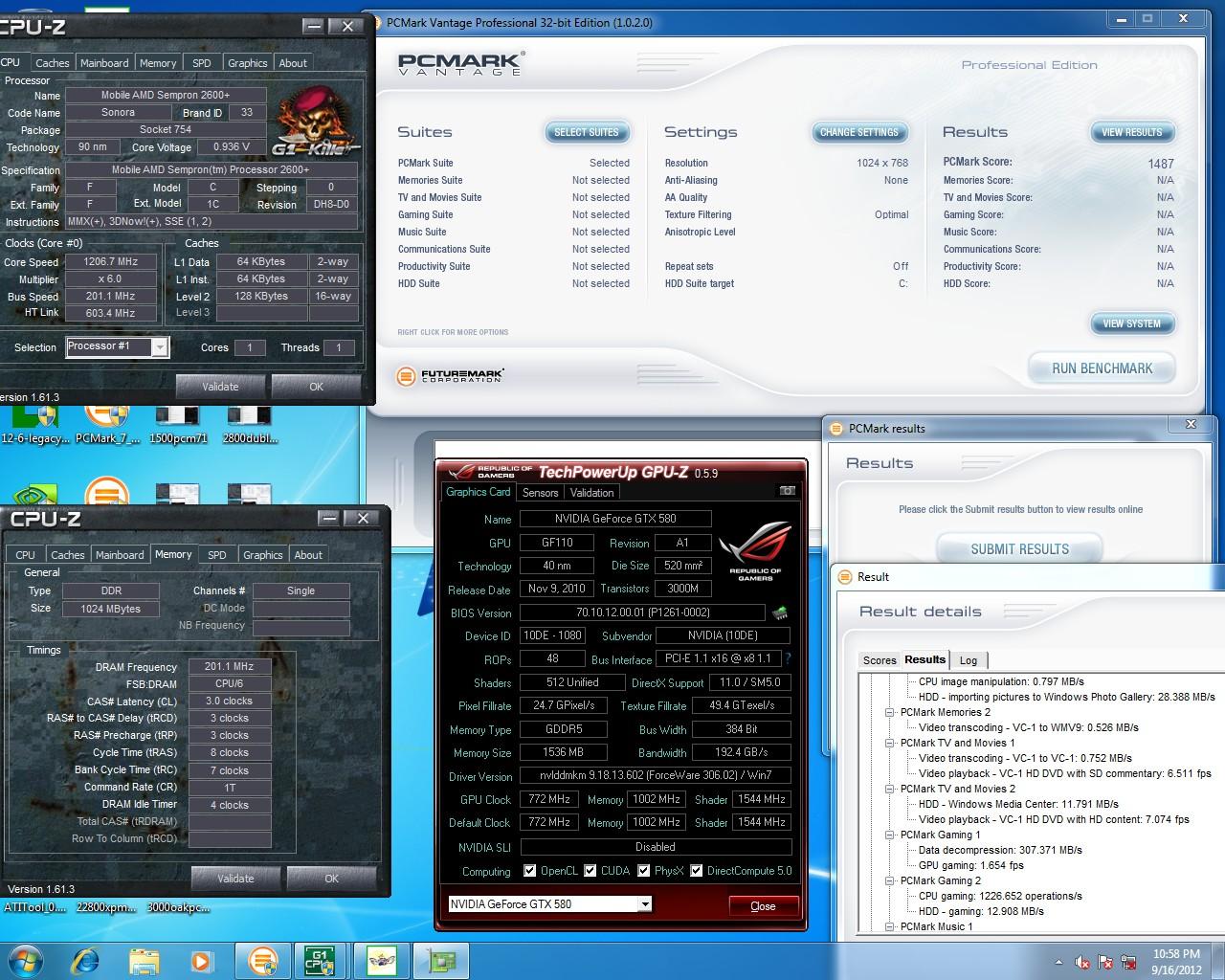1225x980 pixels.
Task: Click the Action Center flag tray icon
Action: 1106,962
